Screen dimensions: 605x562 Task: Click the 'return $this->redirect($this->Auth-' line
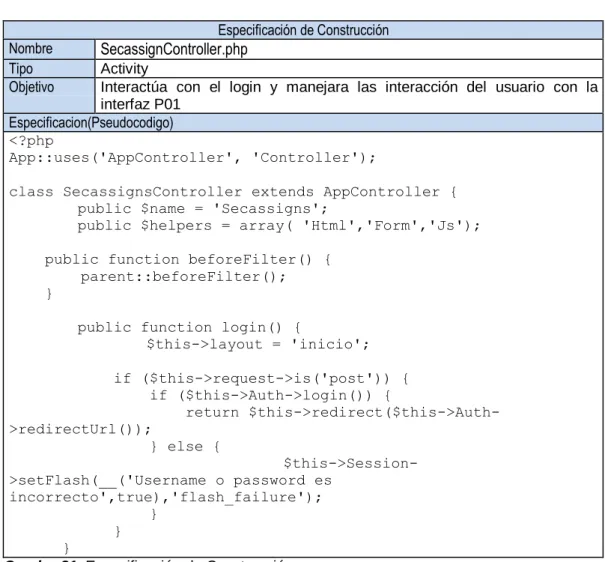click(343, 412)
